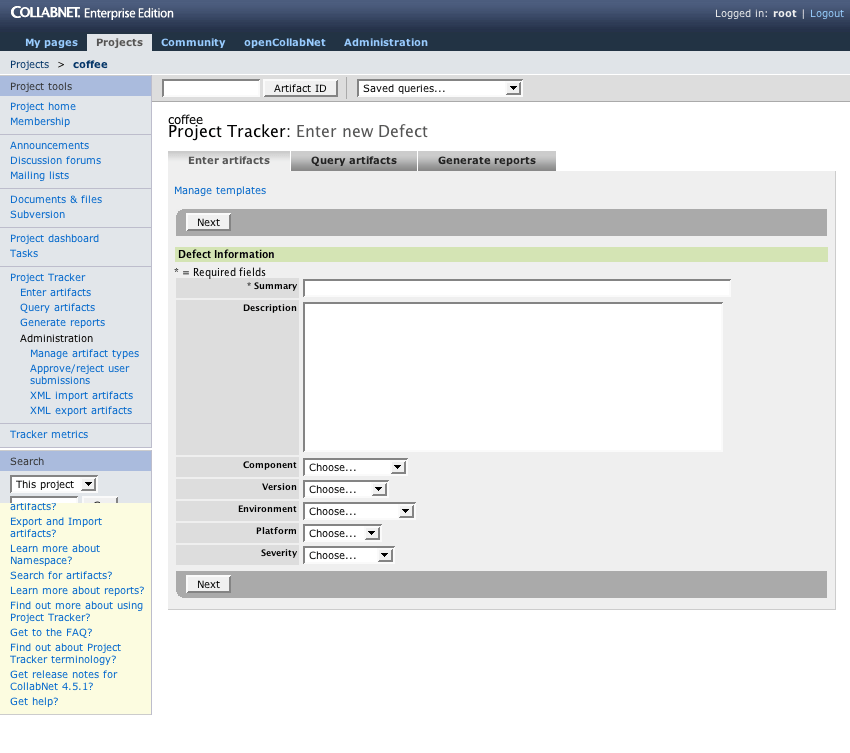850x753 pixels.
Task: Open XML import artifacts link
Action: tap(81, 395)
